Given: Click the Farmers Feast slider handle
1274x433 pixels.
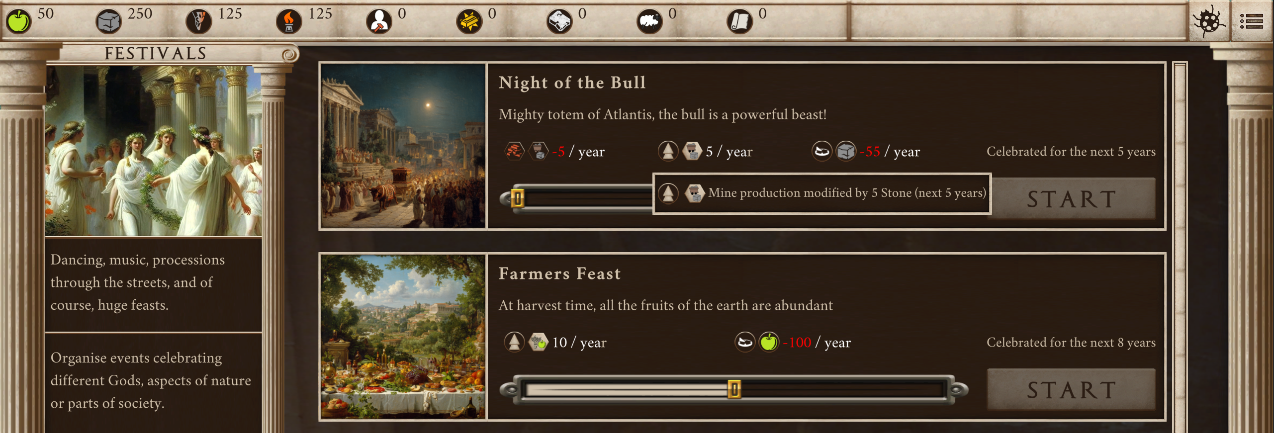Looking at the screenshot, I should (734, 388).
